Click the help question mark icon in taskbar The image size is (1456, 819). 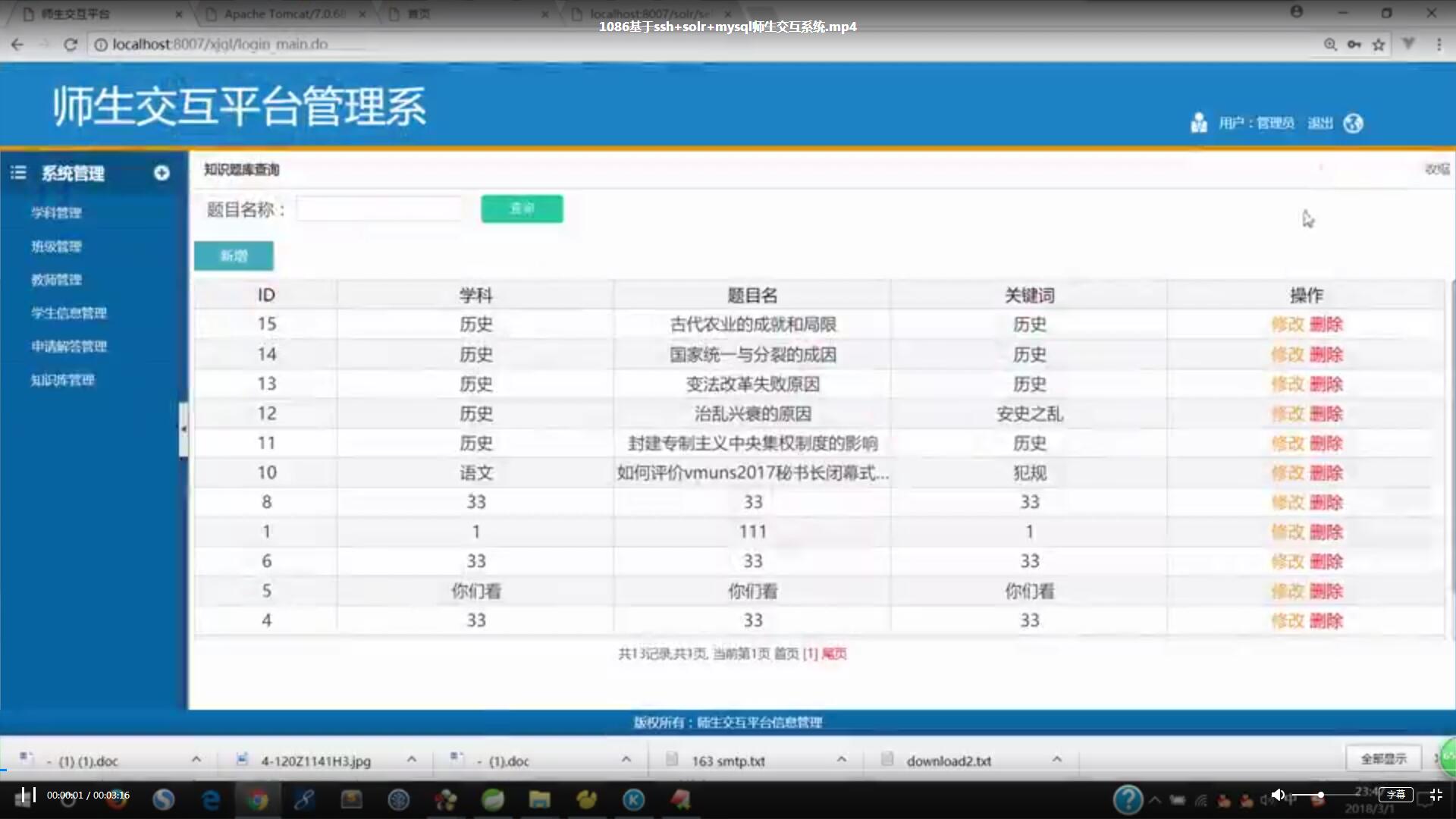(1128, 799)
